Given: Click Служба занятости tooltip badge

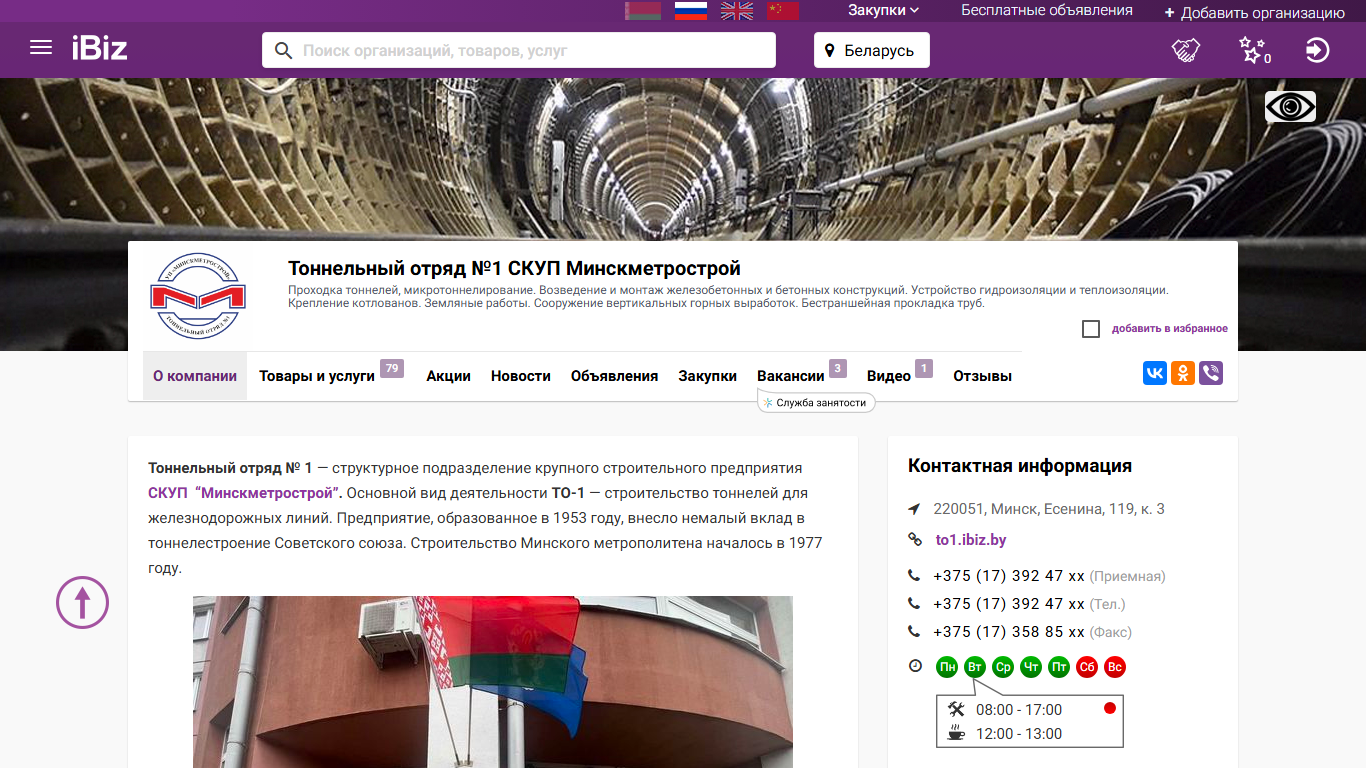Looking at the screenshot, I should pyautogui.click(x=816, y=402).
